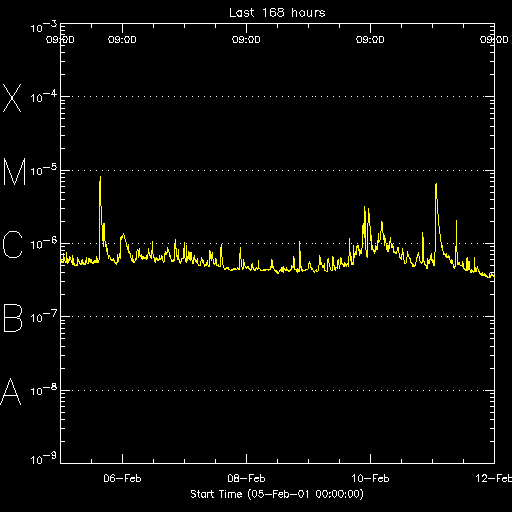Click the X flare class label
The width and height of the screenshot is (512, 512).
12,98
